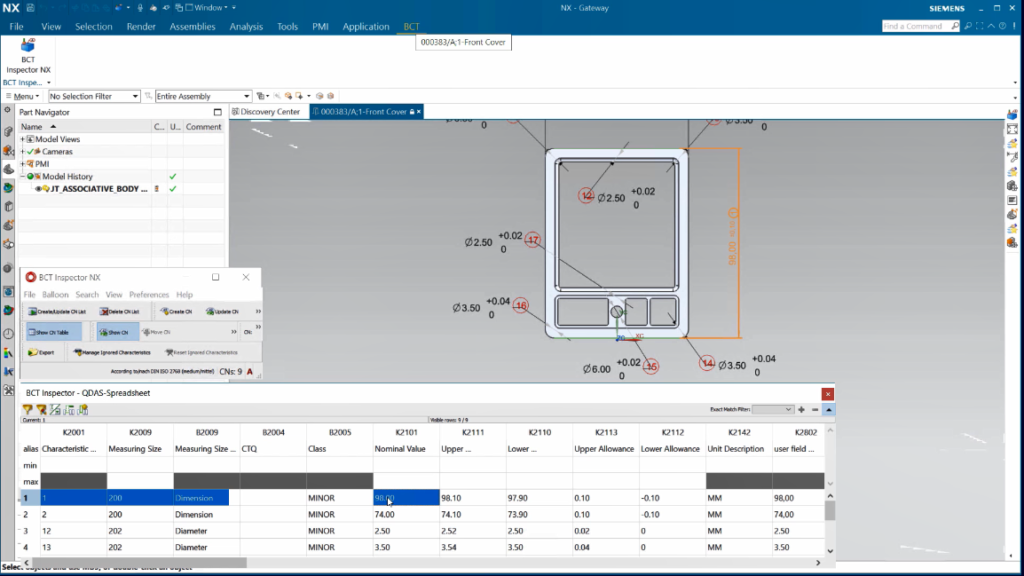Screen dimensions: 1024x576
Task: Open the No Selection Filter dropdown
Action: pos(94,96)
